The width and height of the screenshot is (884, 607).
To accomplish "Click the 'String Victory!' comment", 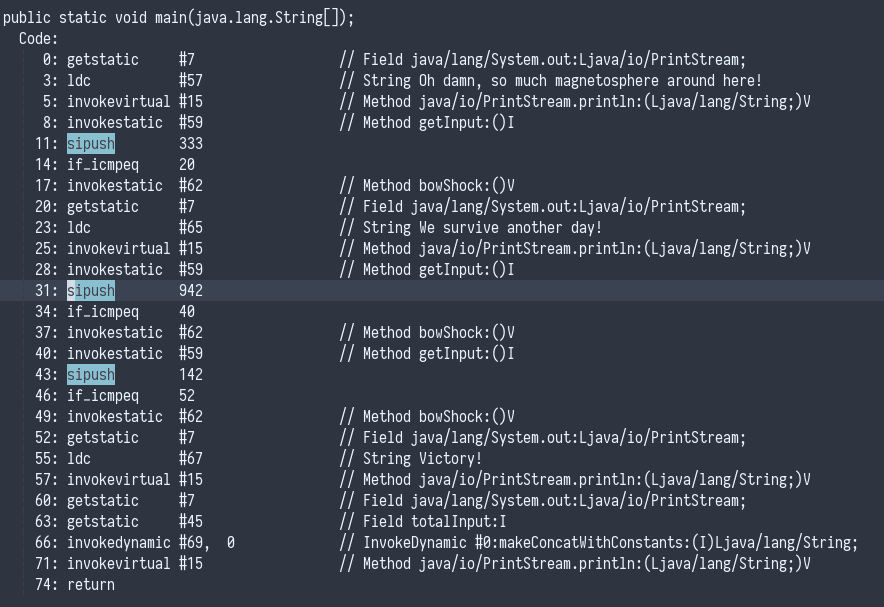I will tap(410, 458).
